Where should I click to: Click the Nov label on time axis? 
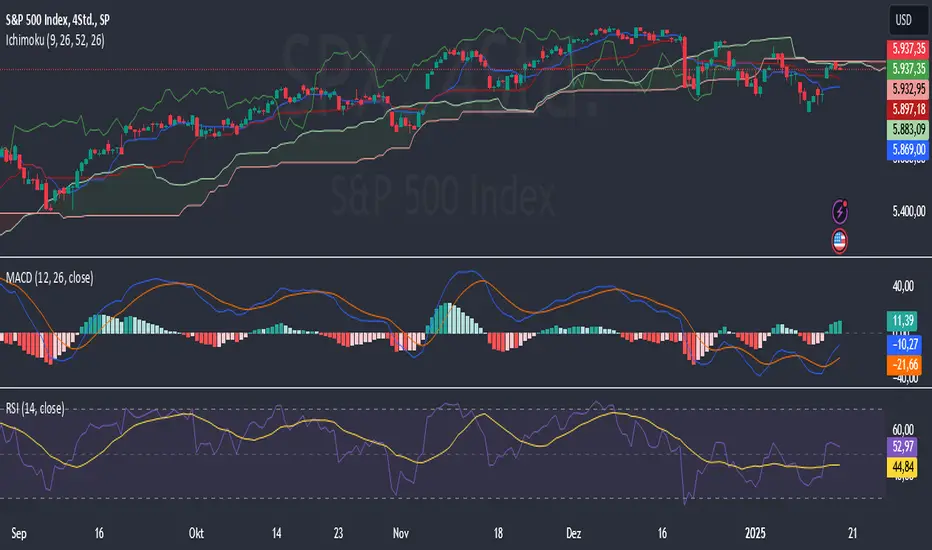click(x=401, y=533)
